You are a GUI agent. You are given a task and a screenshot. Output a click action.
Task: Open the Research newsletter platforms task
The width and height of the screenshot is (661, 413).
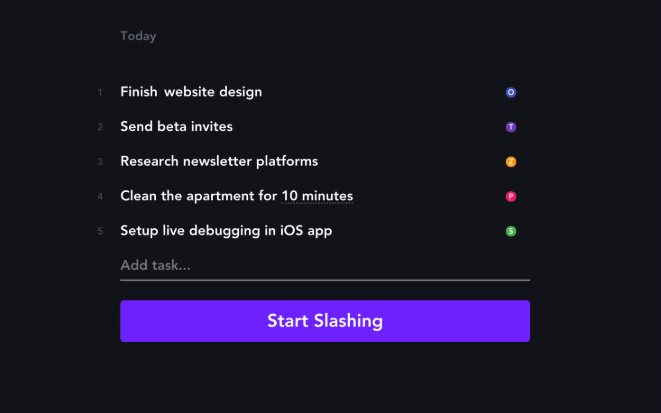coord(219,161)
